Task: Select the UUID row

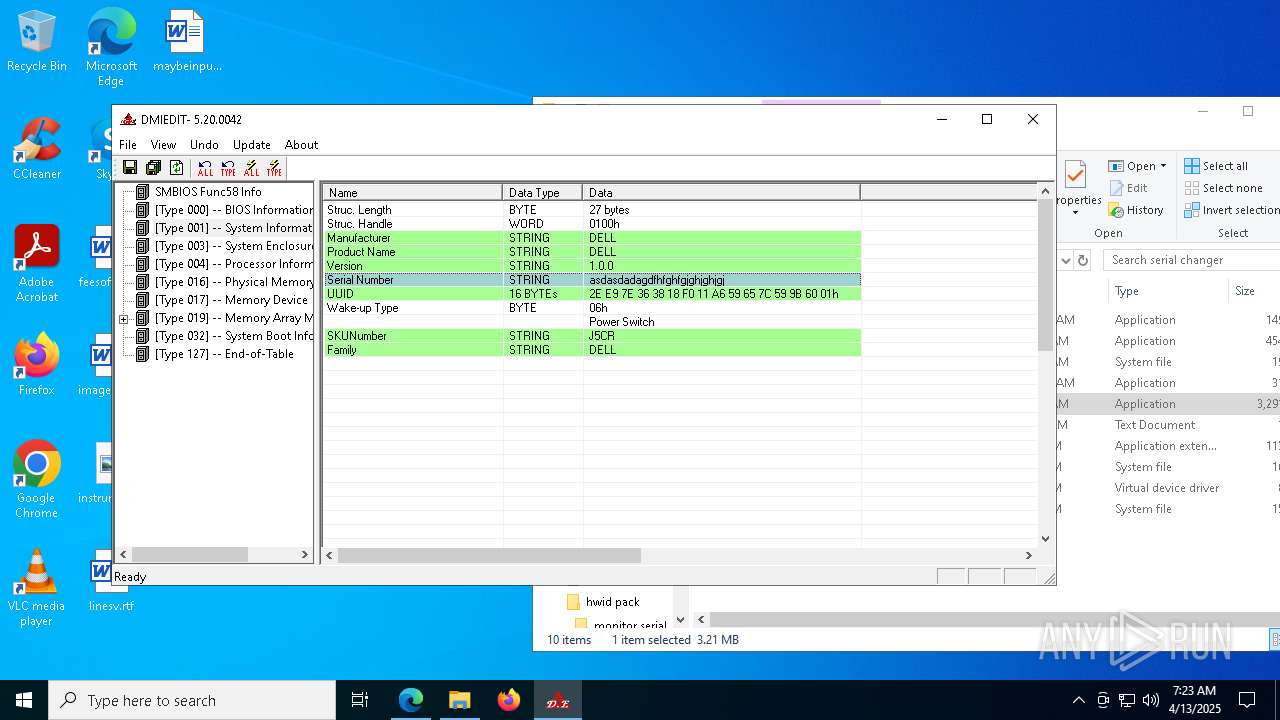Action: point(592,294)
